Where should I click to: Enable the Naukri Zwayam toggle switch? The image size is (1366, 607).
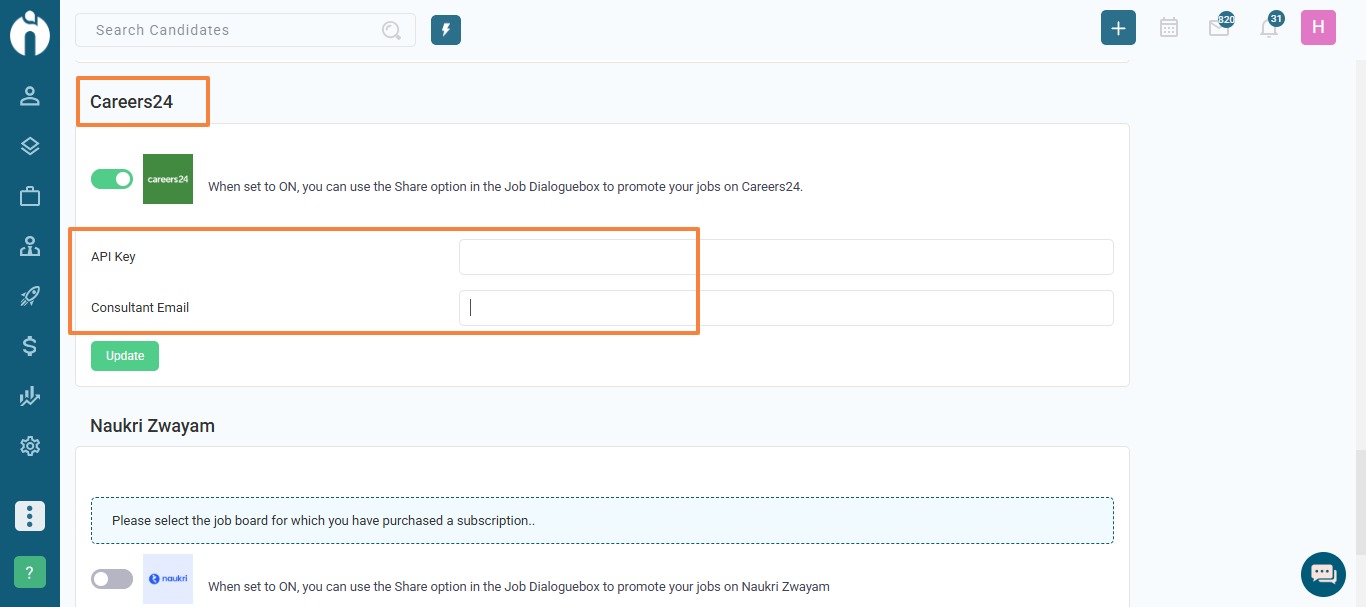click(x=112, y=579)
